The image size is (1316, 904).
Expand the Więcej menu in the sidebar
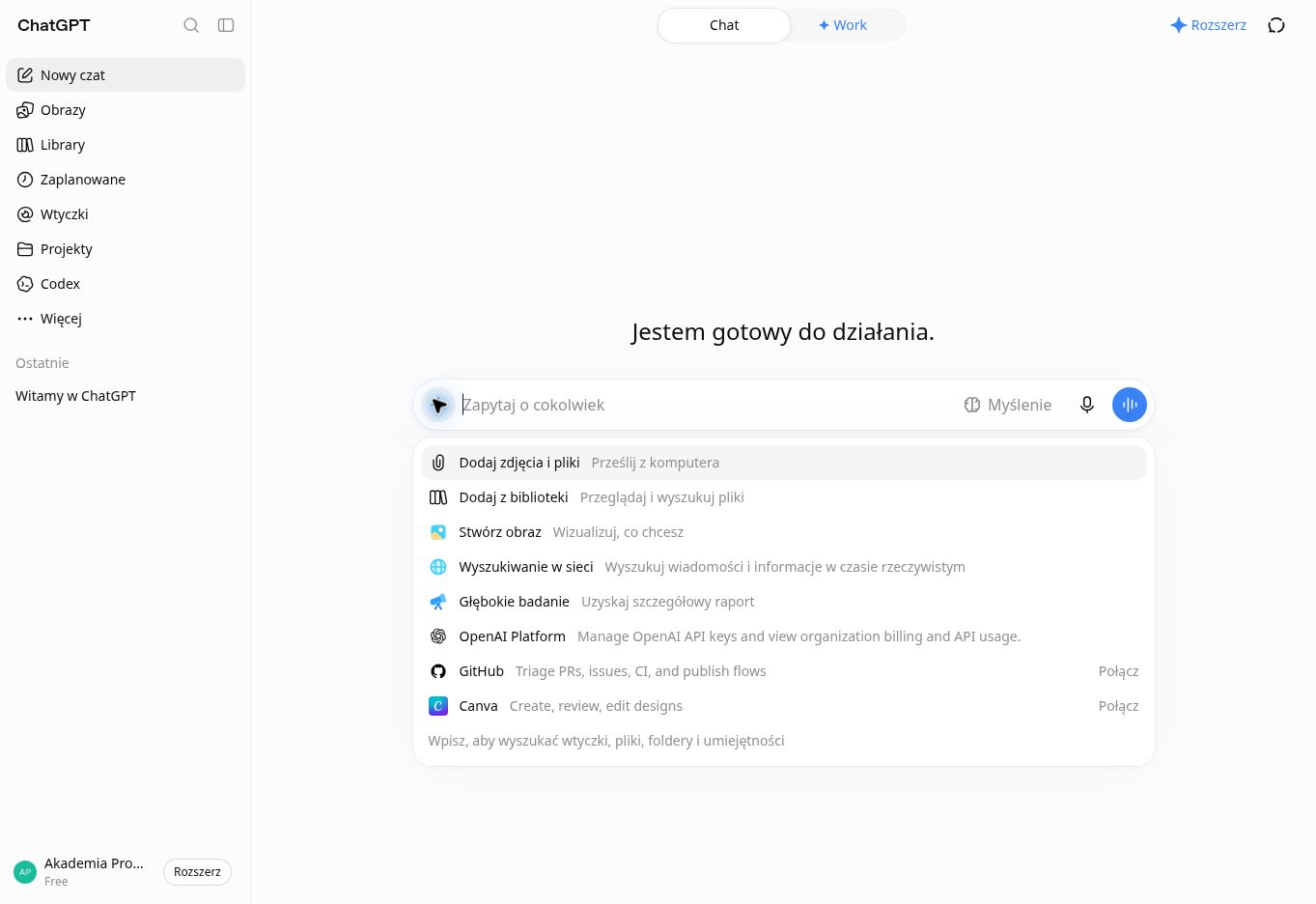(126, 319)
